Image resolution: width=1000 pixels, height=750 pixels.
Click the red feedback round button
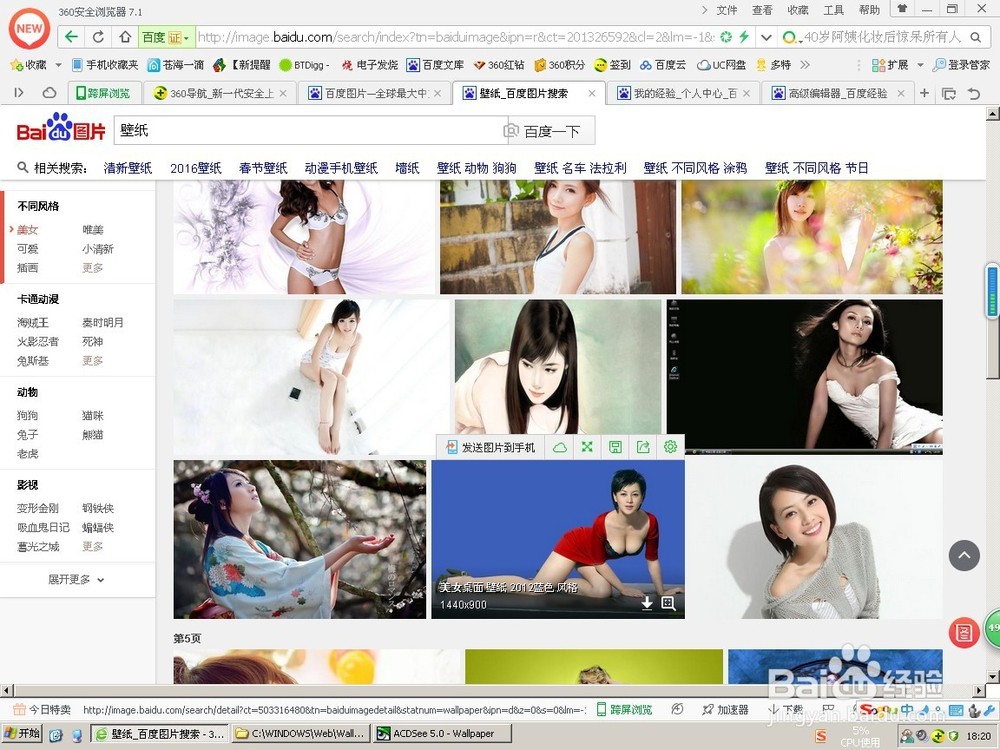(x=964, y=633)
